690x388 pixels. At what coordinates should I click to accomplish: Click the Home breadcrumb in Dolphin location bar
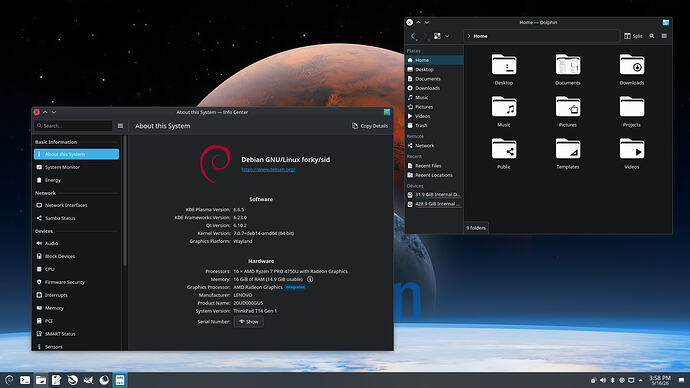[480, 36]
